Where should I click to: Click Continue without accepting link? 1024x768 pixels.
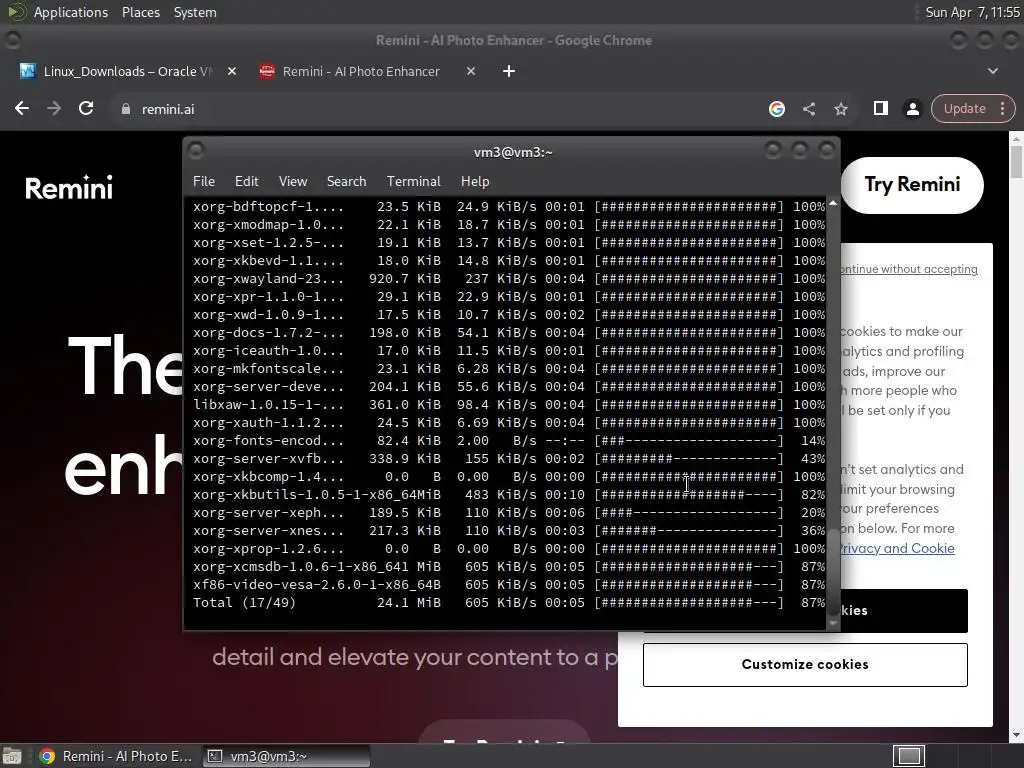click(908, 269)
